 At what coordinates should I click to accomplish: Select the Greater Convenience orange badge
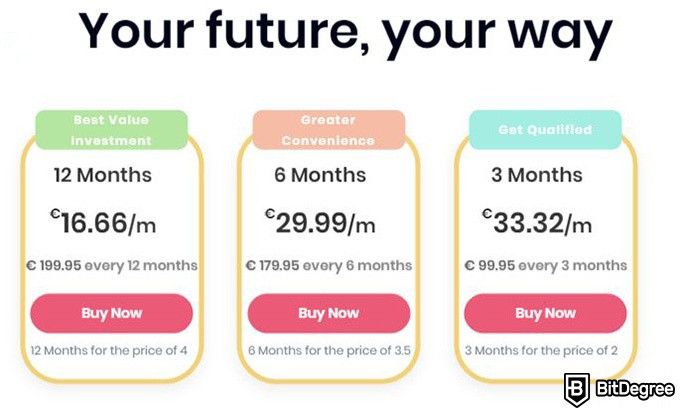coord(329,130)
